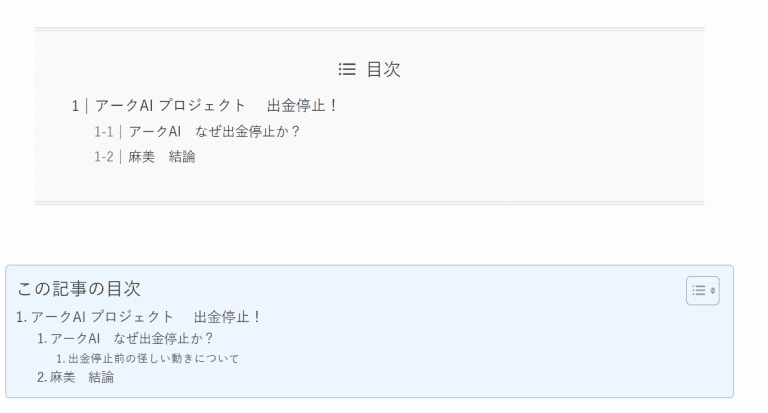
Task: Click the list icon inside the blue box toggle
Action: (x=699, y=290)
